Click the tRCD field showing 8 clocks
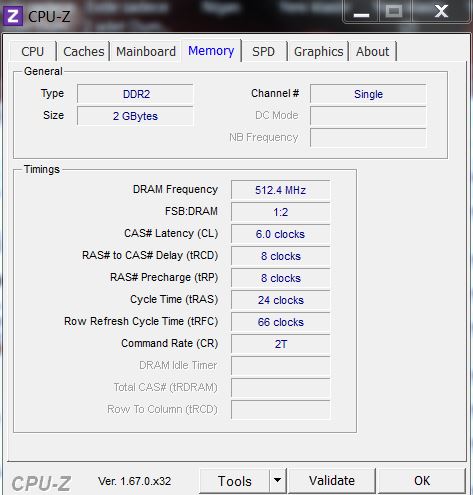473x495 pixels. coord(281,256)
